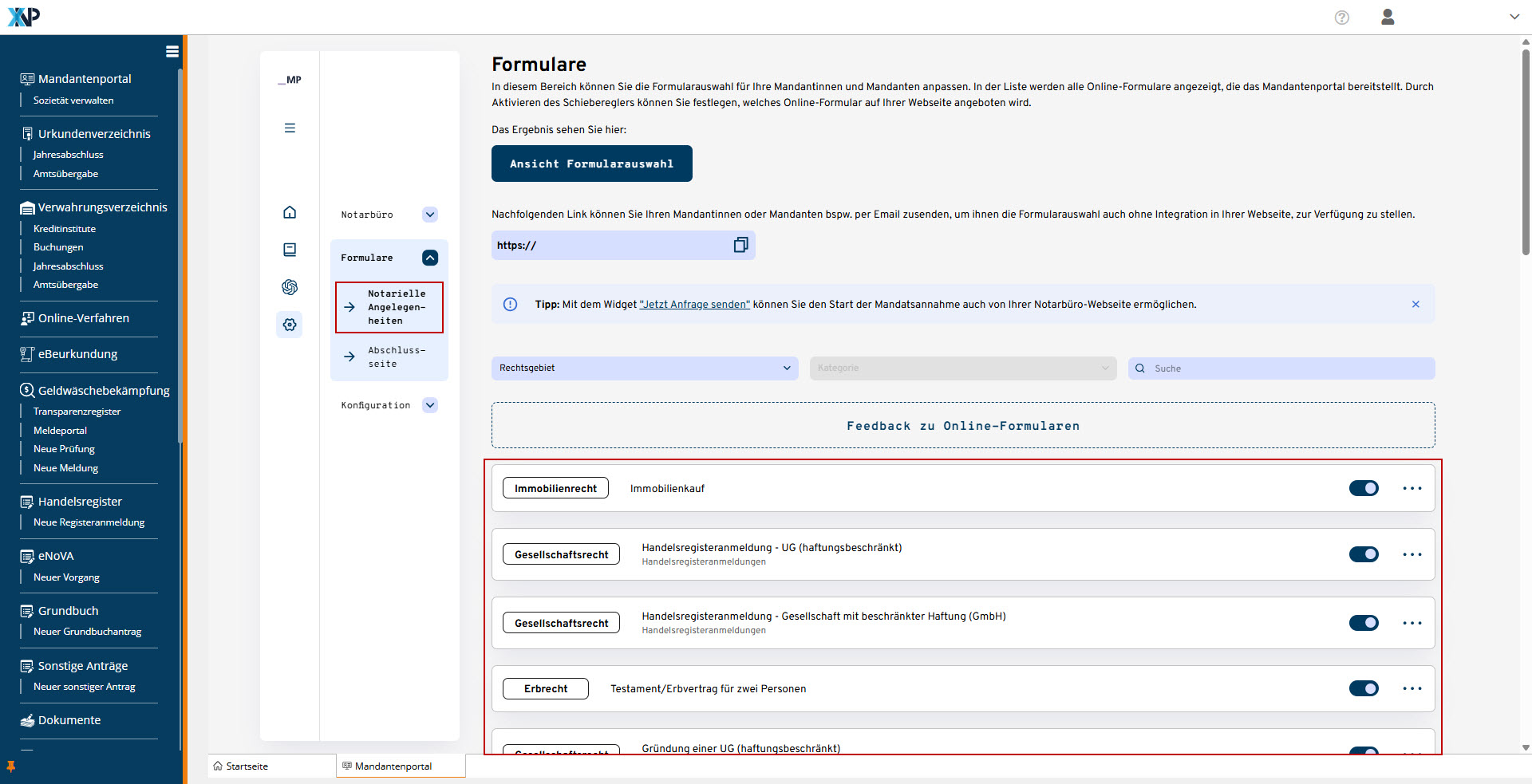Viewport: 1532px width, 784px height.
Task: Click the page scrollbar down arrow
Action: coord(1526,747)
